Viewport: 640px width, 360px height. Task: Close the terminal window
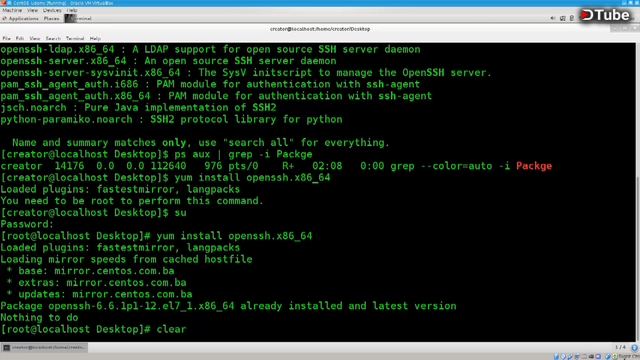click(635, 29)
